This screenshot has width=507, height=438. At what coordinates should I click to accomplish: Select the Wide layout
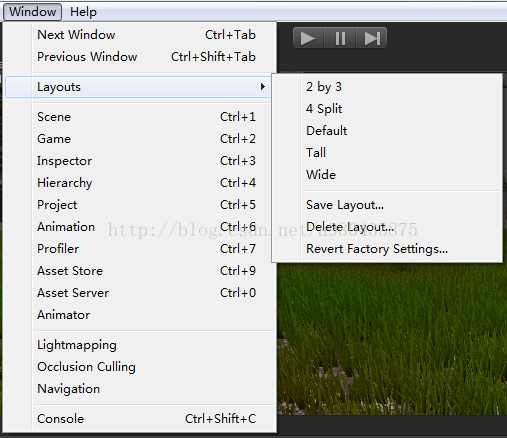[387, 175]
